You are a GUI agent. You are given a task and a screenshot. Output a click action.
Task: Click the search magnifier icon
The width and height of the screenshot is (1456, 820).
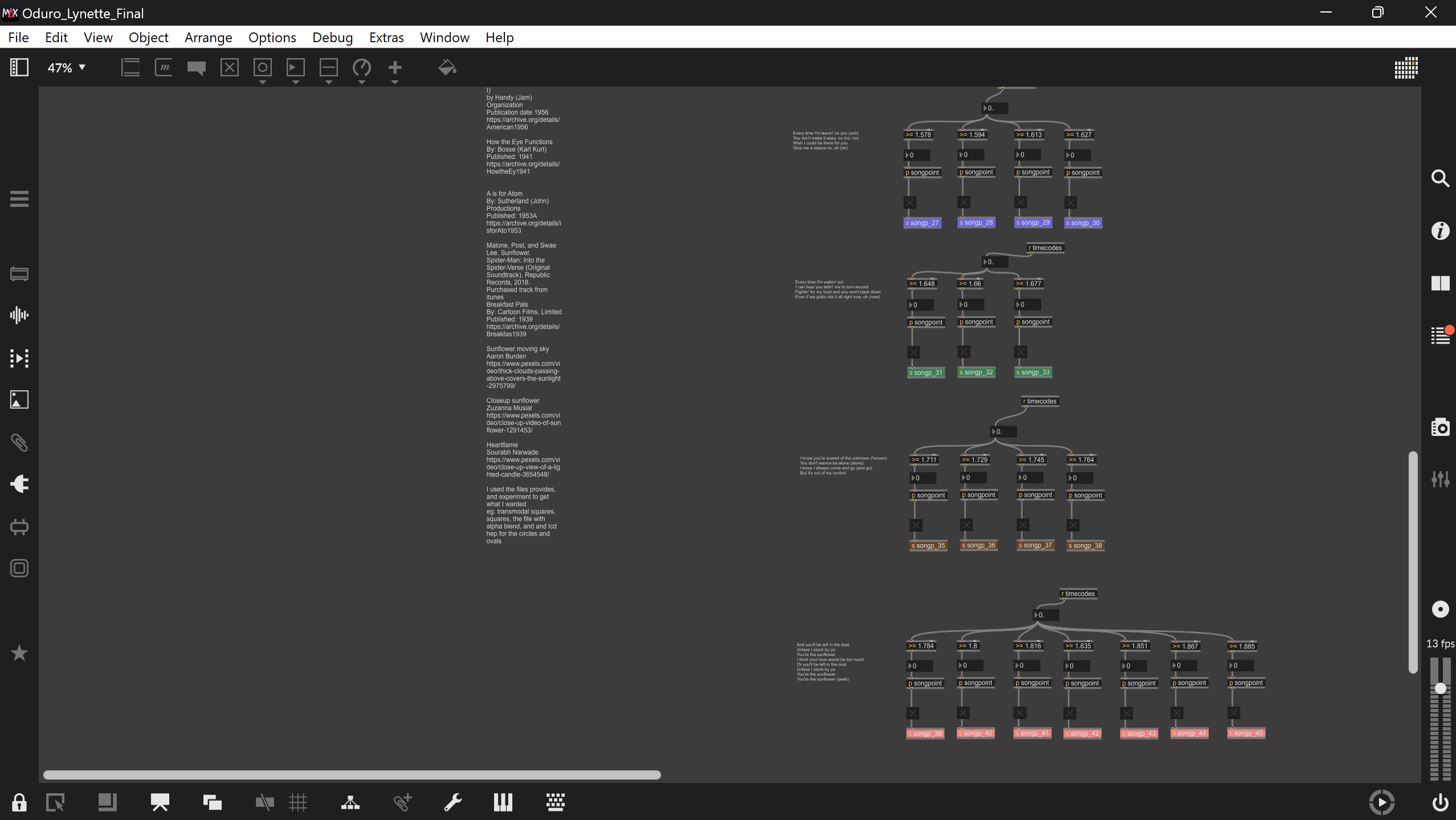coord(1440,178)
